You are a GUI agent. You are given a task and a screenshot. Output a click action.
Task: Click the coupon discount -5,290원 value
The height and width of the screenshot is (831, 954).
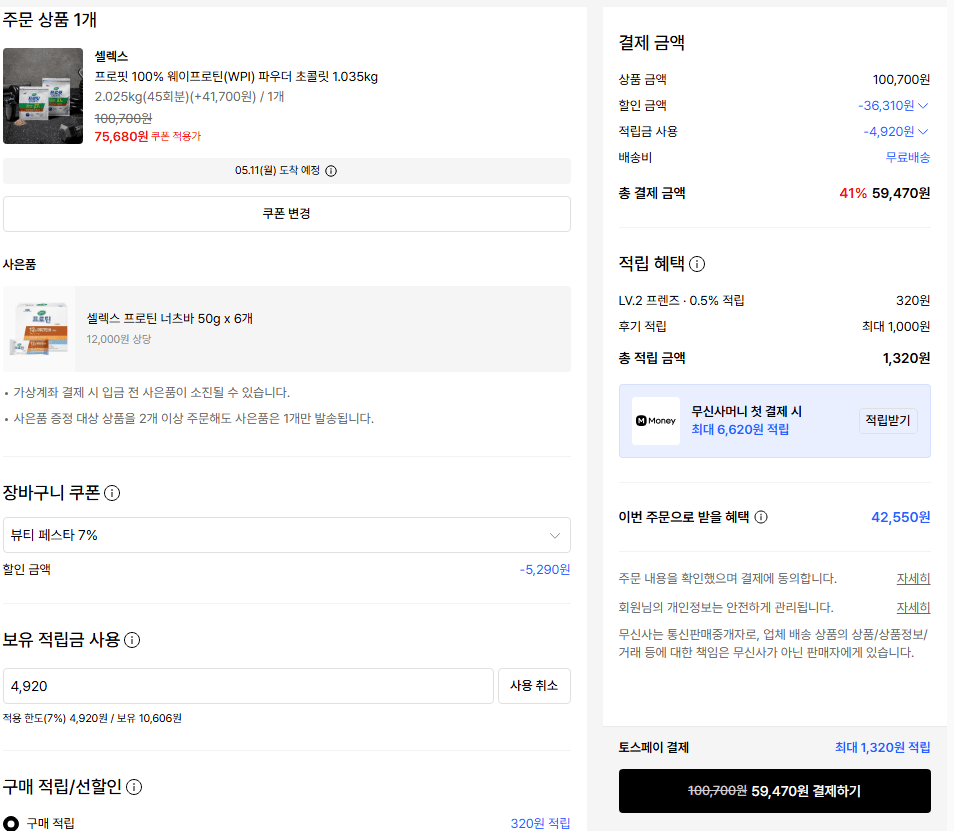click(545, 570)
